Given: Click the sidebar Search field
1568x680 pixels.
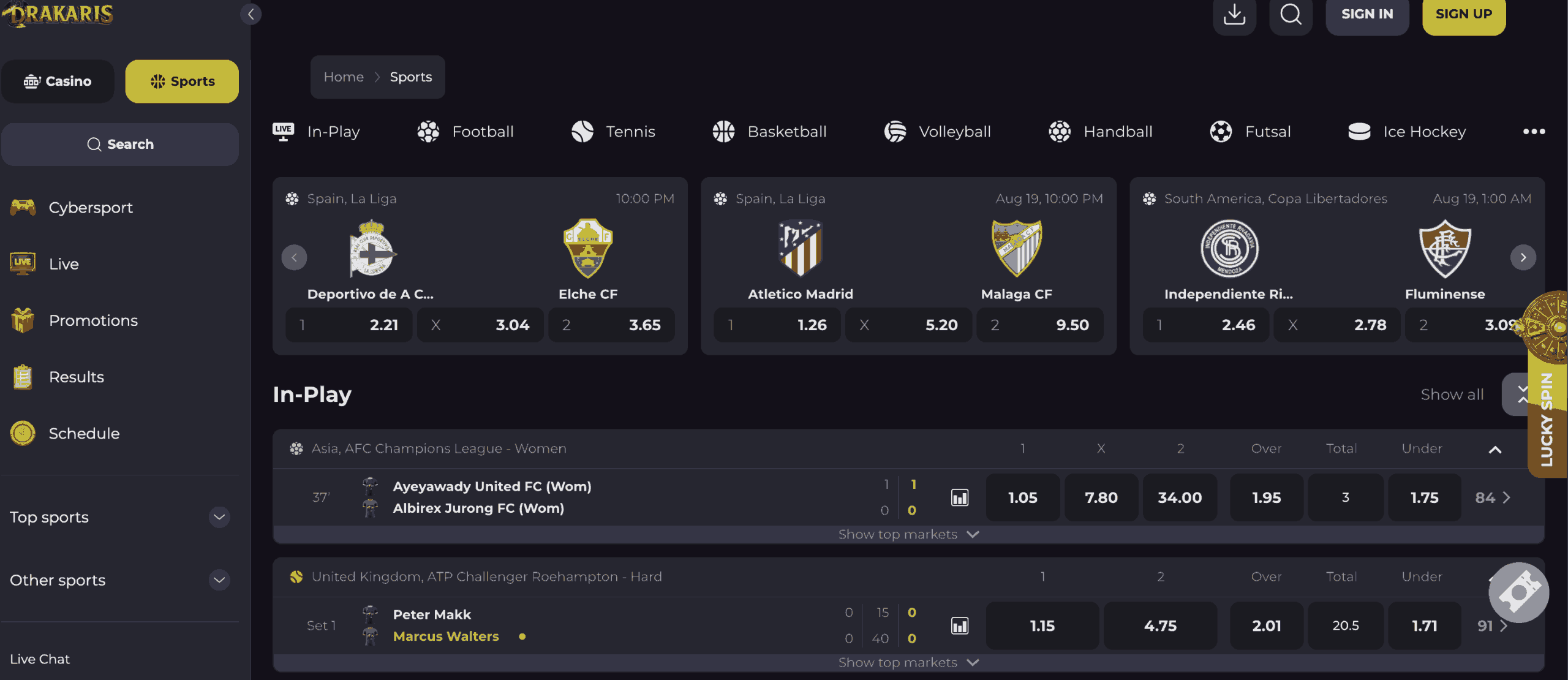Looking at the screenshot, I should pos(120,145).
